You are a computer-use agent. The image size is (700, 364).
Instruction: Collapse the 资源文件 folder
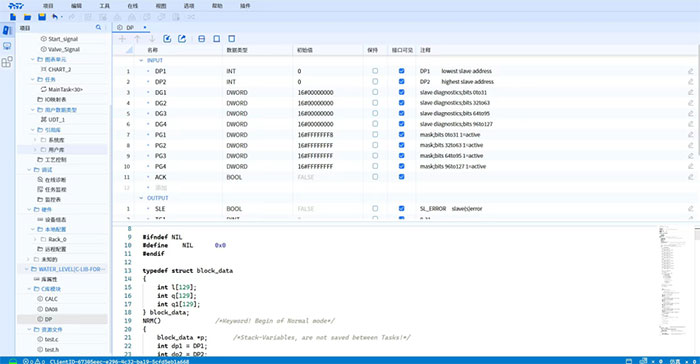29,330
